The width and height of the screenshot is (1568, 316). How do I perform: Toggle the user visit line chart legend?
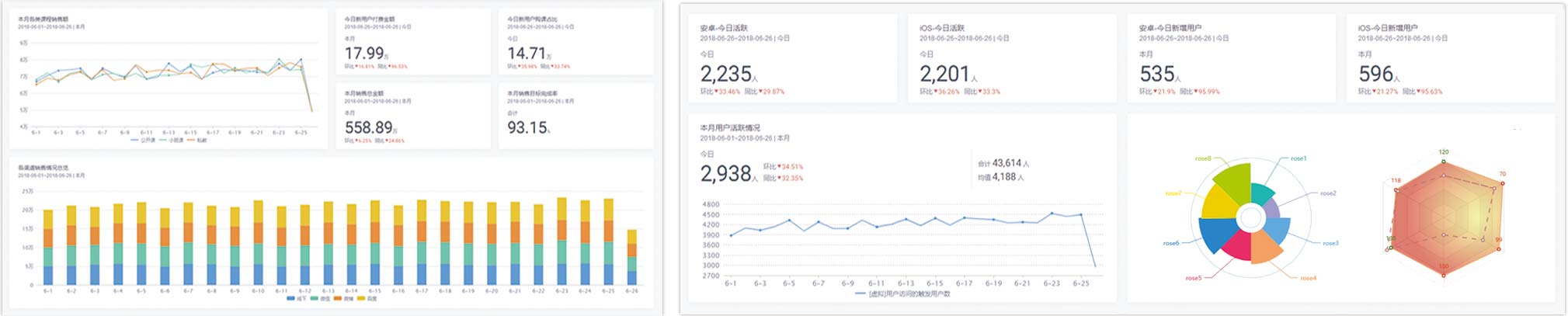coord(902,294)
